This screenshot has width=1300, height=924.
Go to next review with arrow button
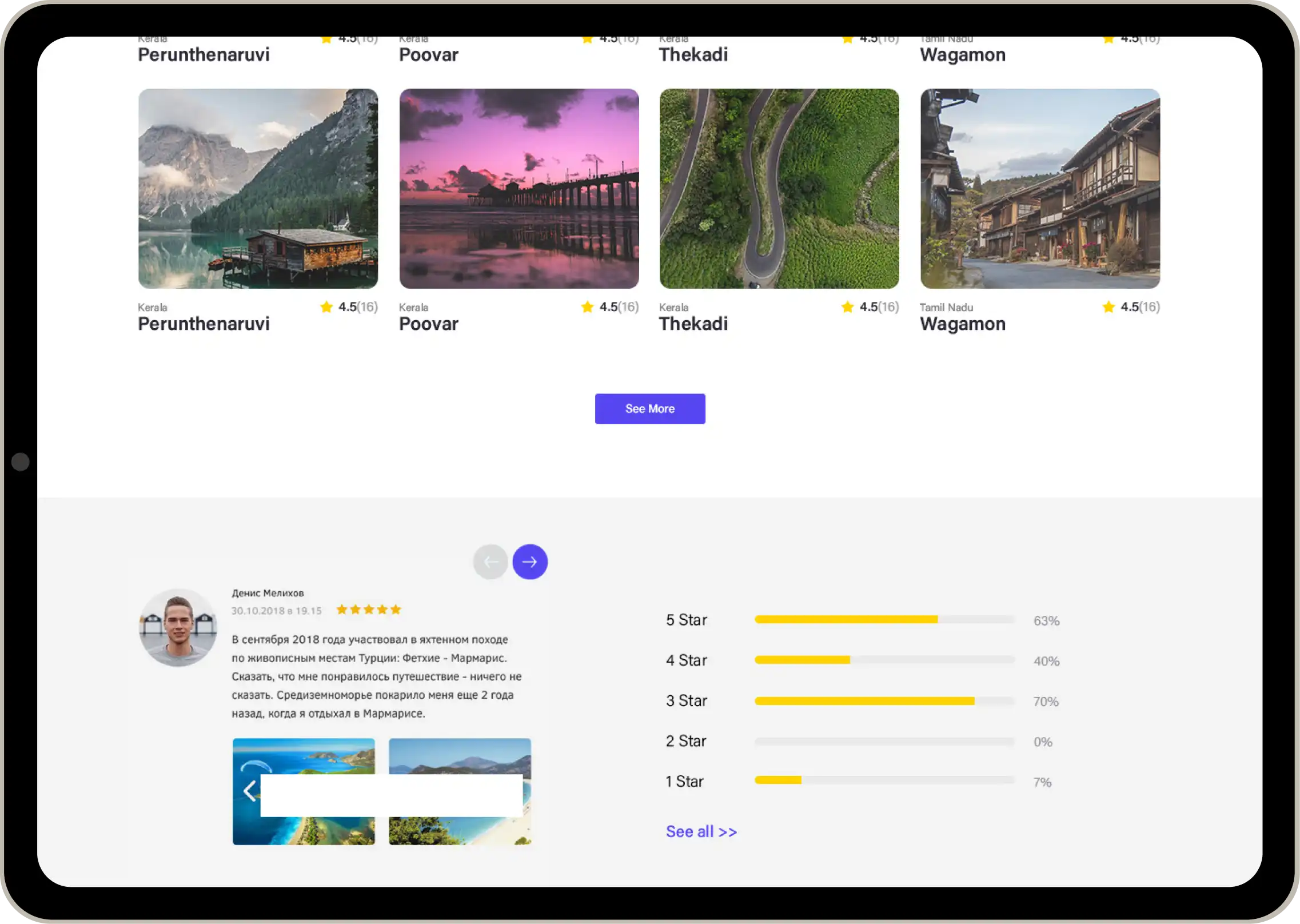[x=530, y=561]
